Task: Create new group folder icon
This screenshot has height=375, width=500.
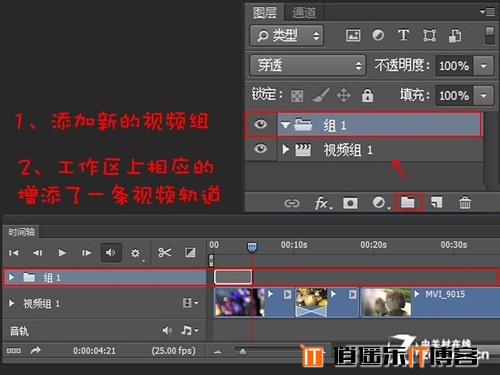Action: coord(408,202)
